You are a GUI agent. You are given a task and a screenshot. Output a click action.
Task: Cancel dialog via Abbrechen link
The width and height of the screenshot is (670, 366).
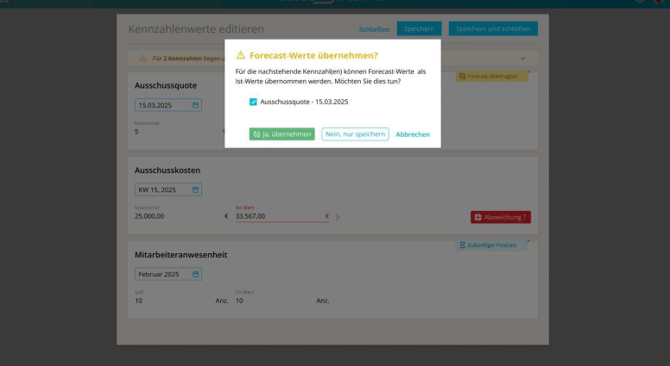(x=413, y=134)
